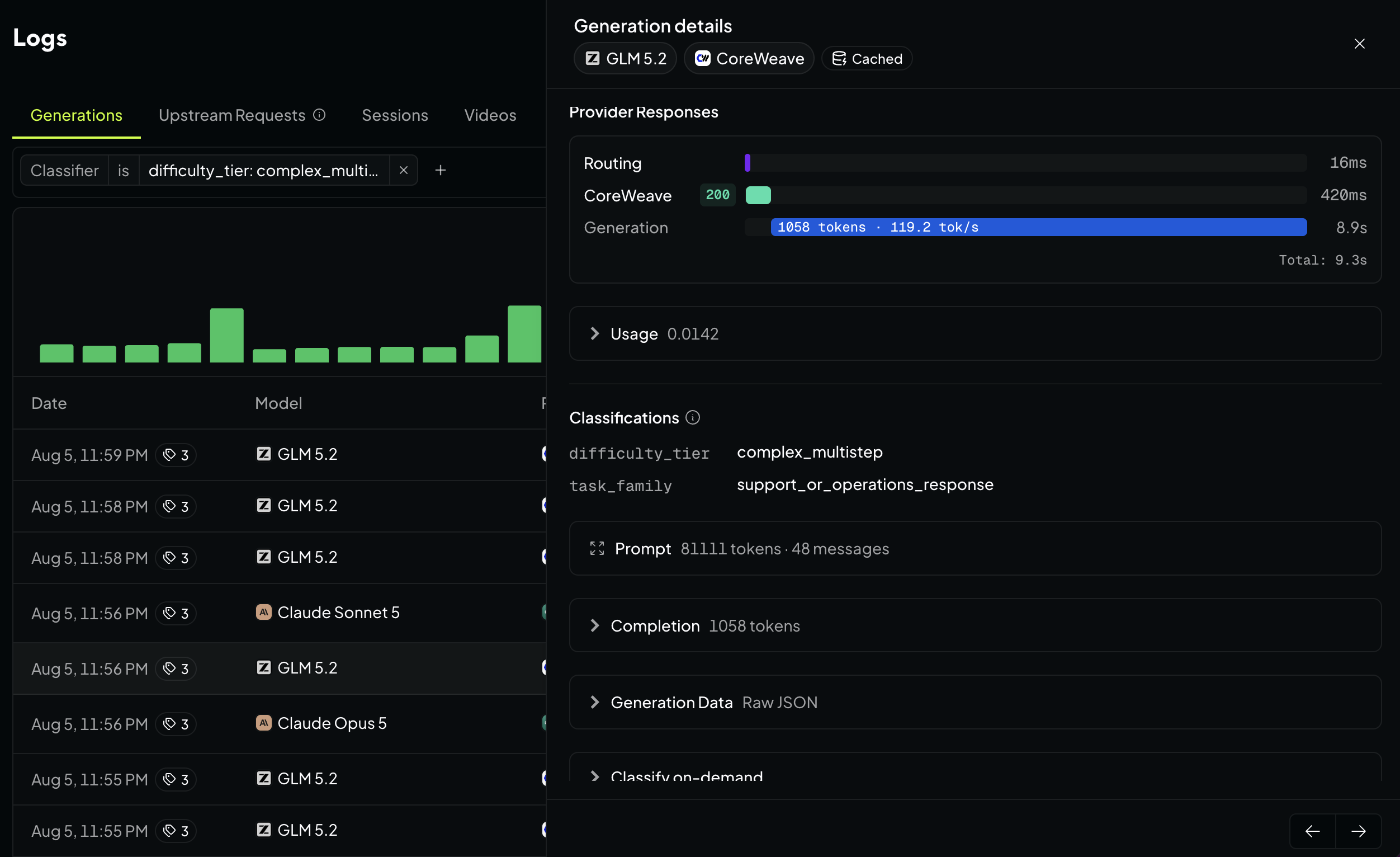This screenshot has width=1400, height=857.
Task: Click the 16ms routing time value
Action: (x=1348, y=163)
